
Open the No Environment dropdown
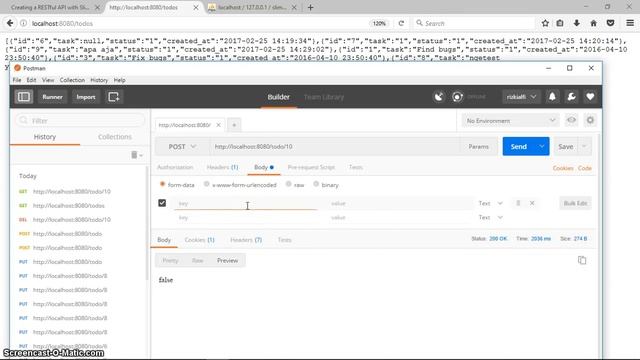511,121
